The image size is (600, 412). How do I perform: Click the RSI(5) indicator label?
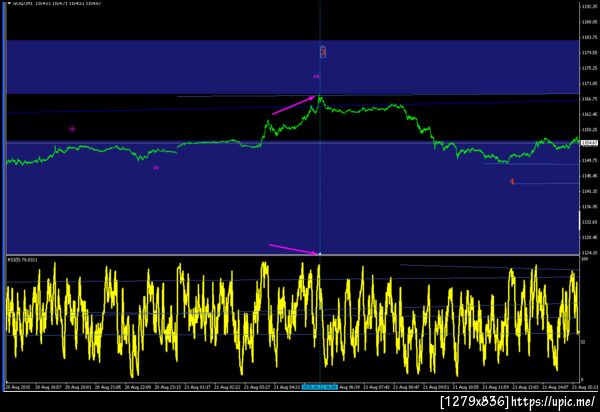tap(23, 260)
